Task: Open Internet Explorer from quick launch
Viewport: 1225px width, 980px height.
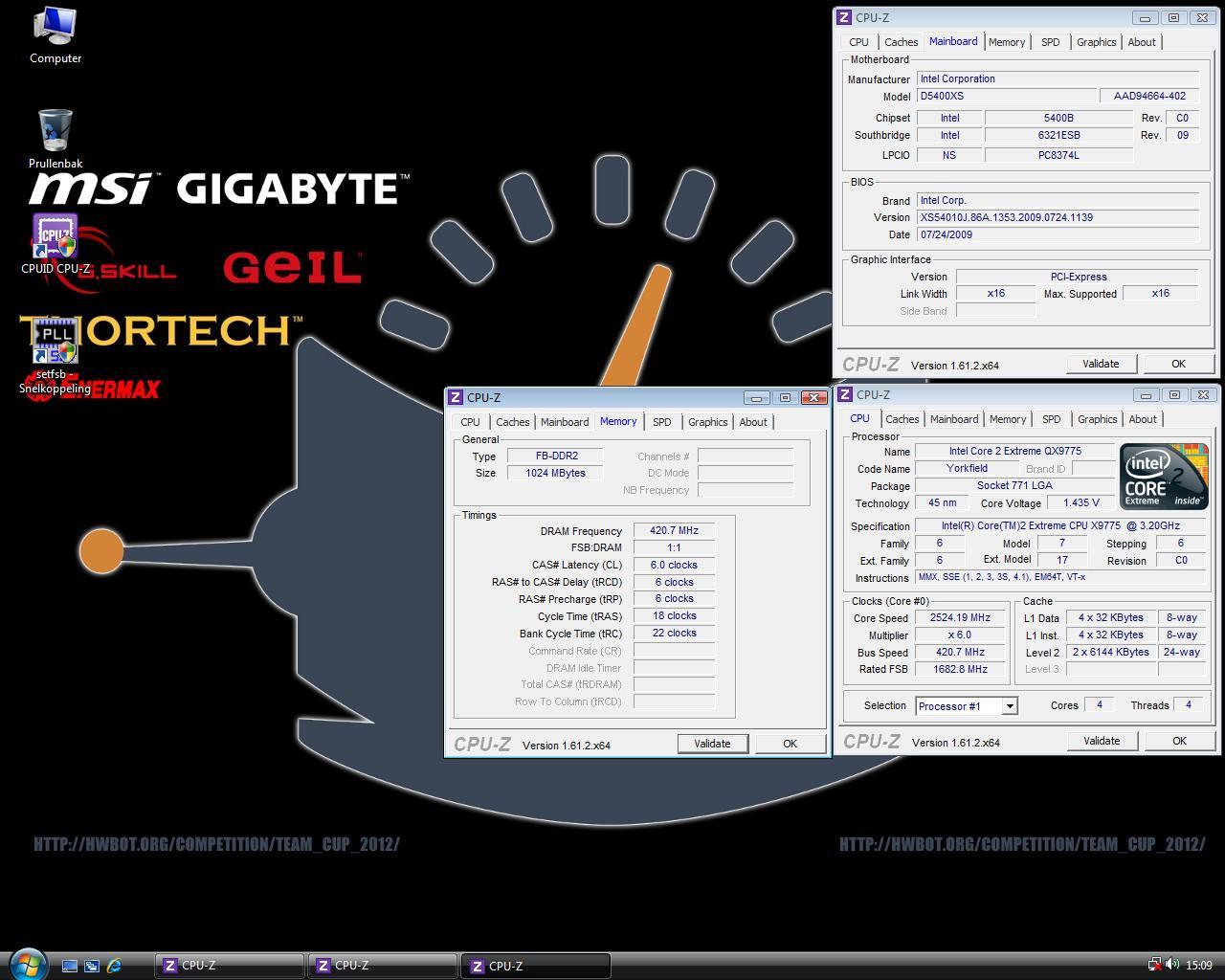Action: click(115, 966)
